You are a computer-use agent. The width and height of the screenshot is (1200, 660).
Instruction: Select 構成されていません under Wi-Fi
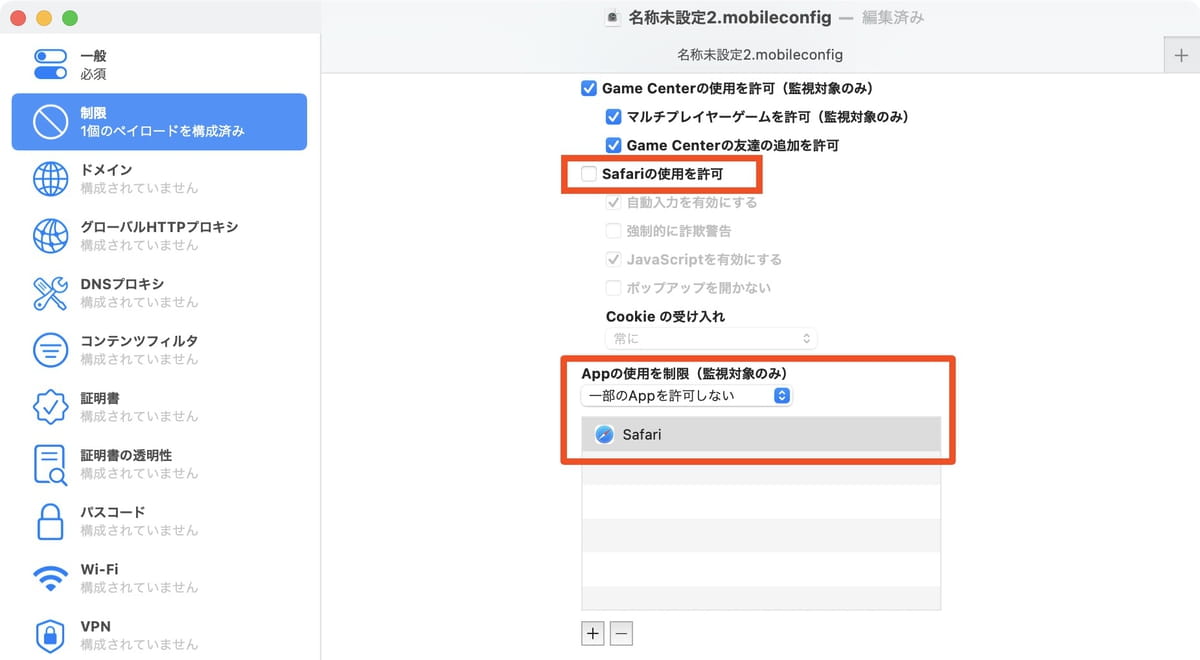pos(139,587)
